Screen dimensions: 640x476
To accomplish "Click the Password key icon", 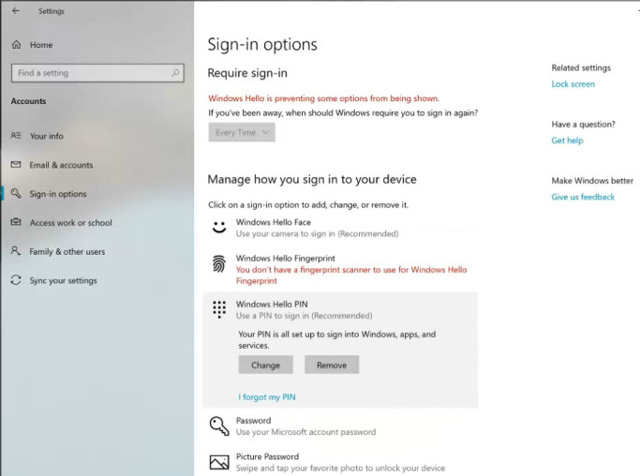I will coord(219,426).
